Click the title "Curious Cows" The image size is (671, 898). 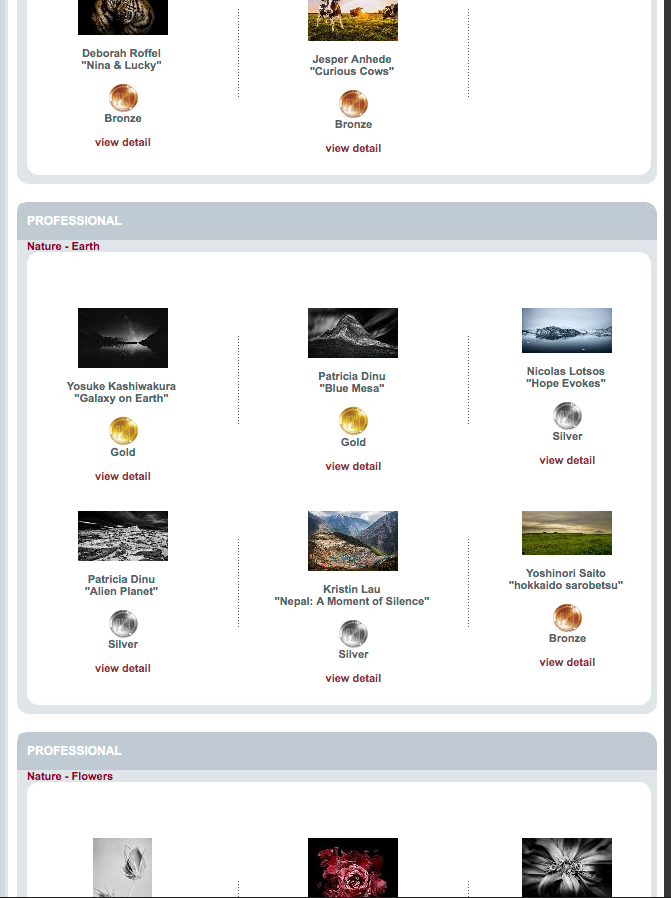coord(352,71)
